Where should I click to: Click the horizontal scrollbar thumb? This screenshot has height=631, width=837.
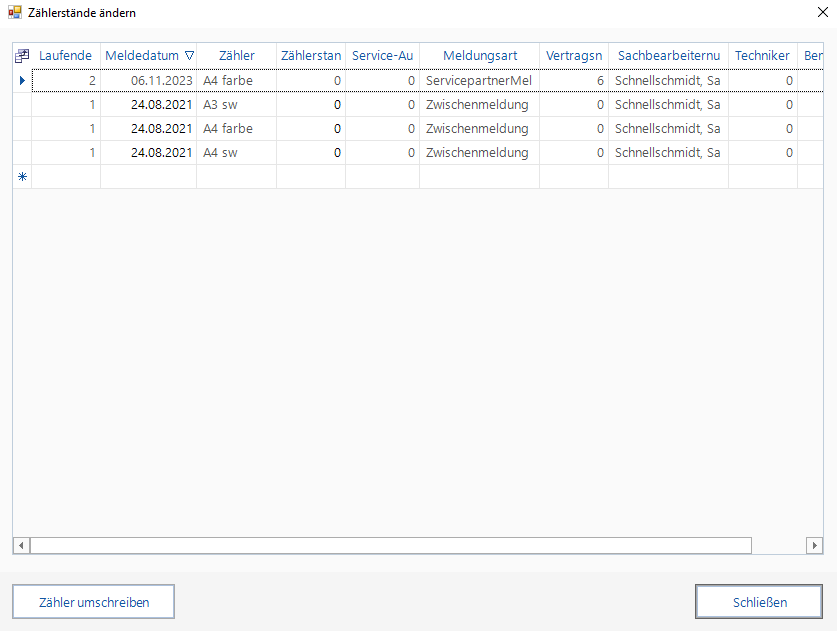coord(390,545)
